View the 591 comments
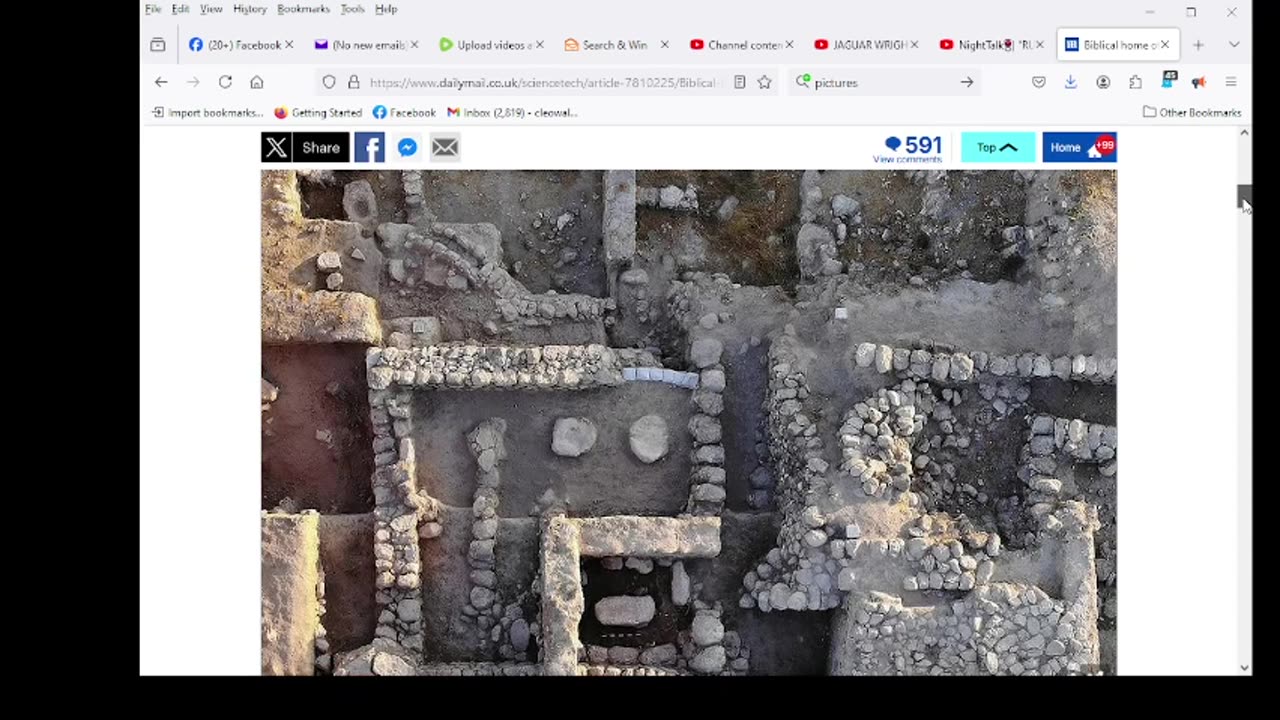1280x720 pixels. coord(908,148)
